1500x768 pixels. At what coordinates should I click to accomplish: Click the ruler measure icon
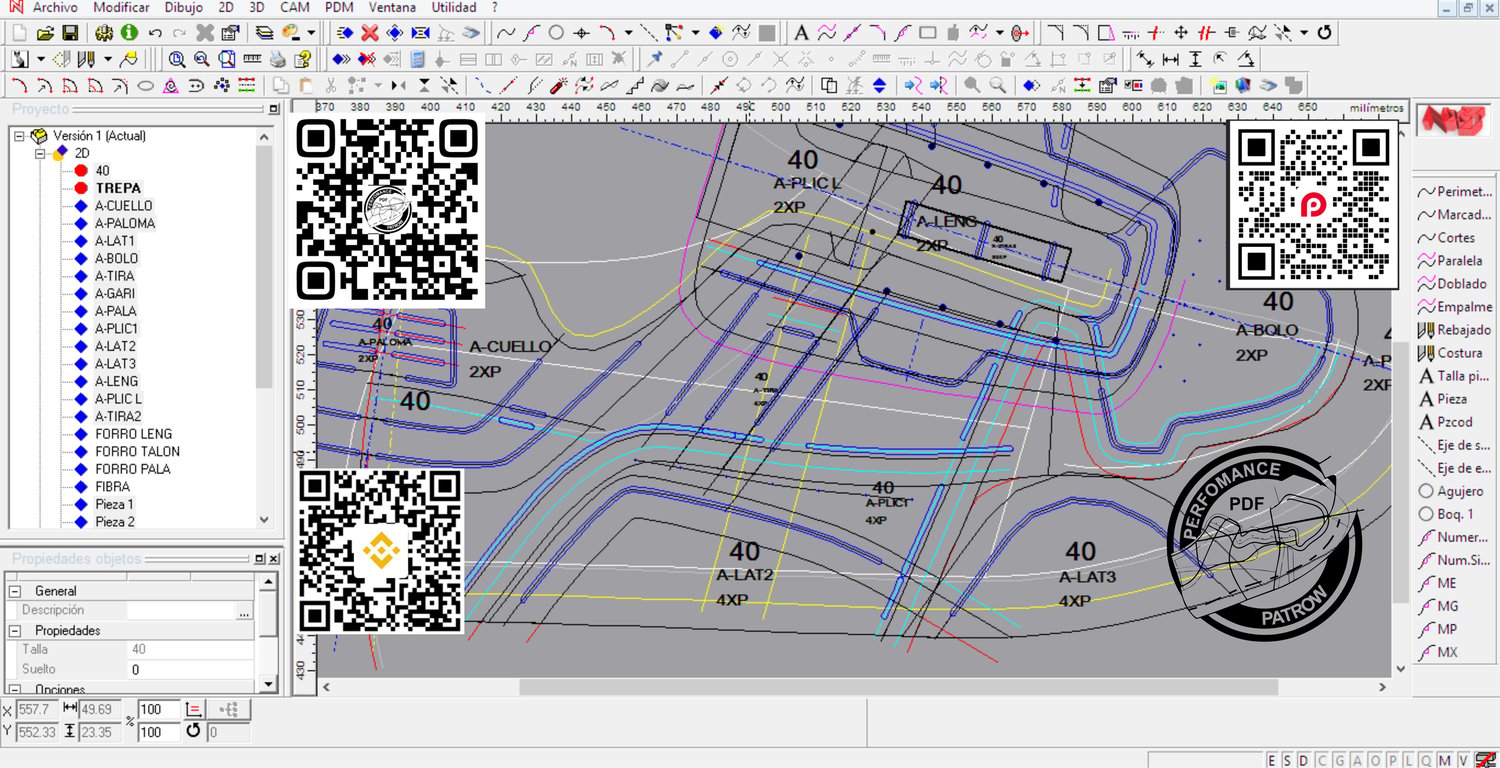pyautogui.click(x=252, y=59)
